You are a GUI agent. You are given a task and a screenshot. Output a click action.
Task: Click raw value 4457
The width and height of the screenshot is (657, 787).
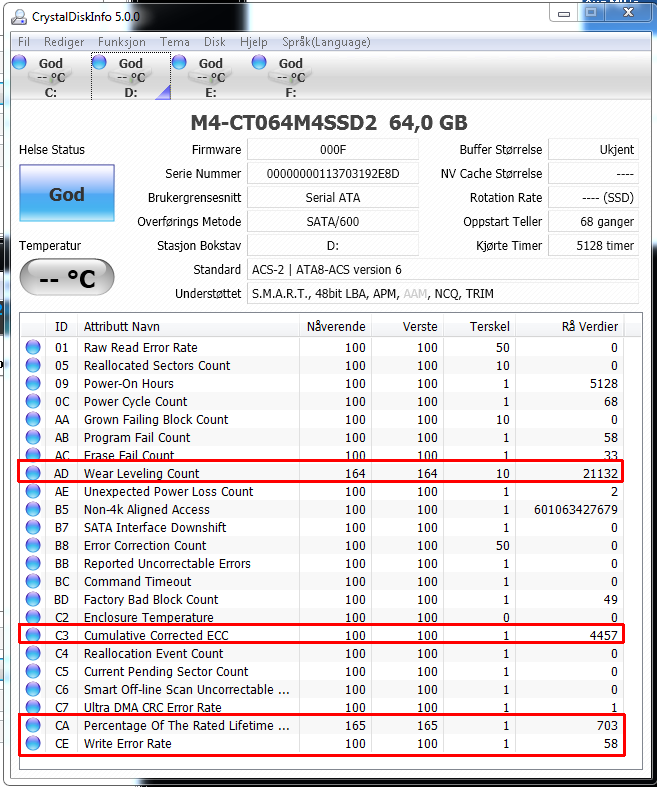coord(604,635)
